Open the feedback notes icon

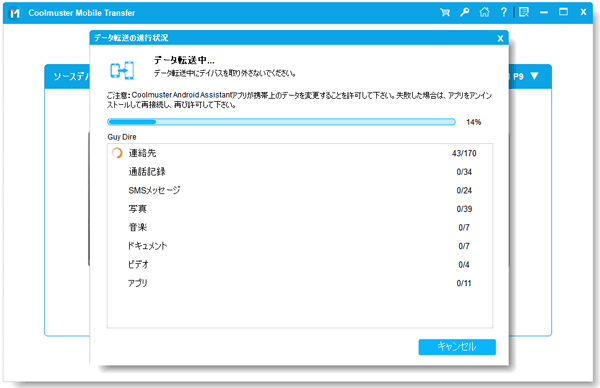click(x=524, y=12)
